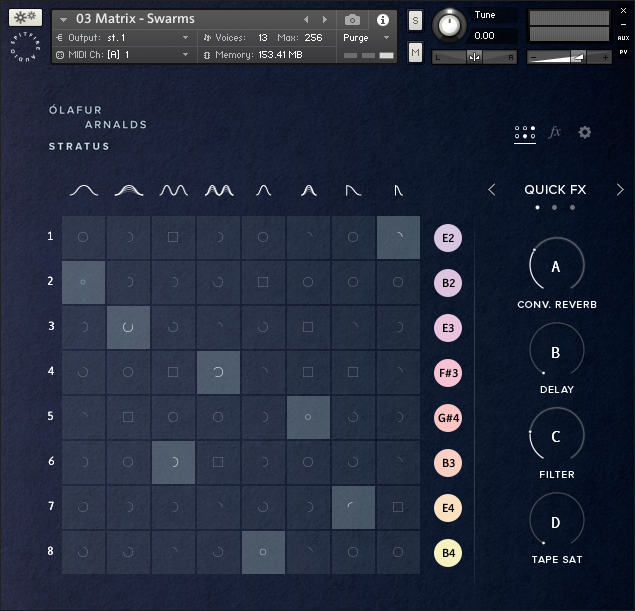Switch to the matrix view tab
Screen dimensions: 635x611
(525, 132)
